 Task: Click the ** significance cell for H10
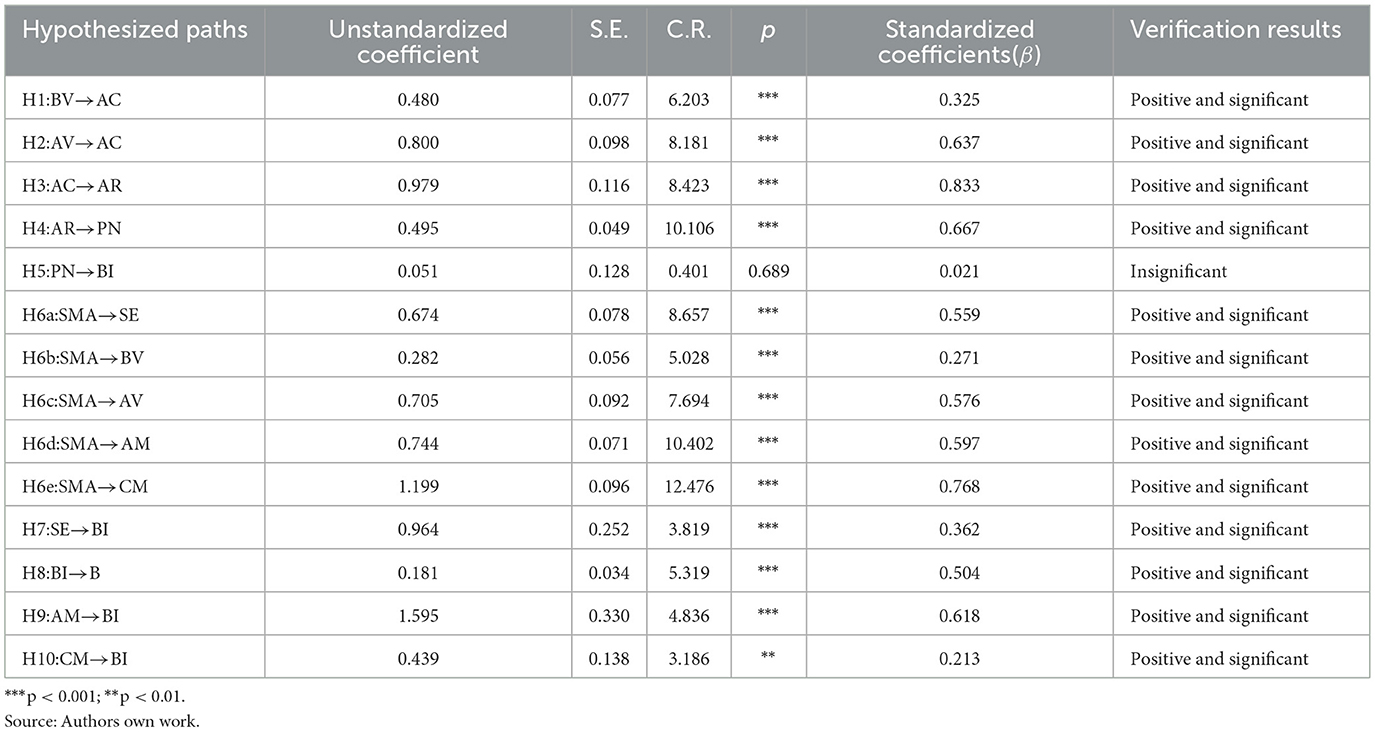(x=768, y=659)
